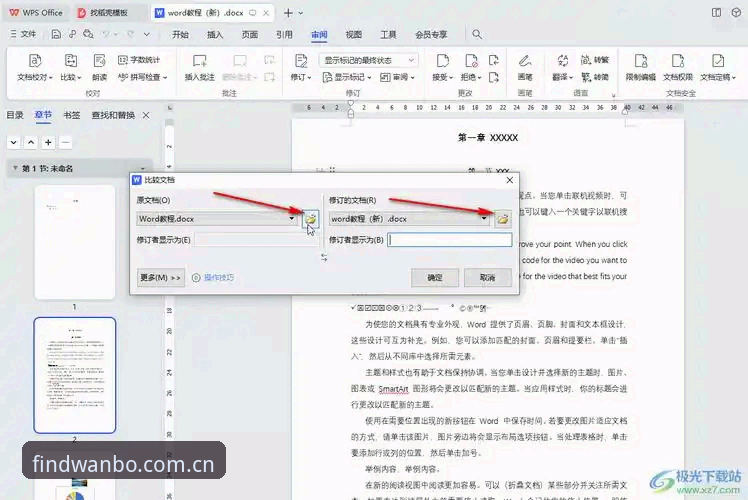Click 文档定稿 finalize document icon

(717, 61)
